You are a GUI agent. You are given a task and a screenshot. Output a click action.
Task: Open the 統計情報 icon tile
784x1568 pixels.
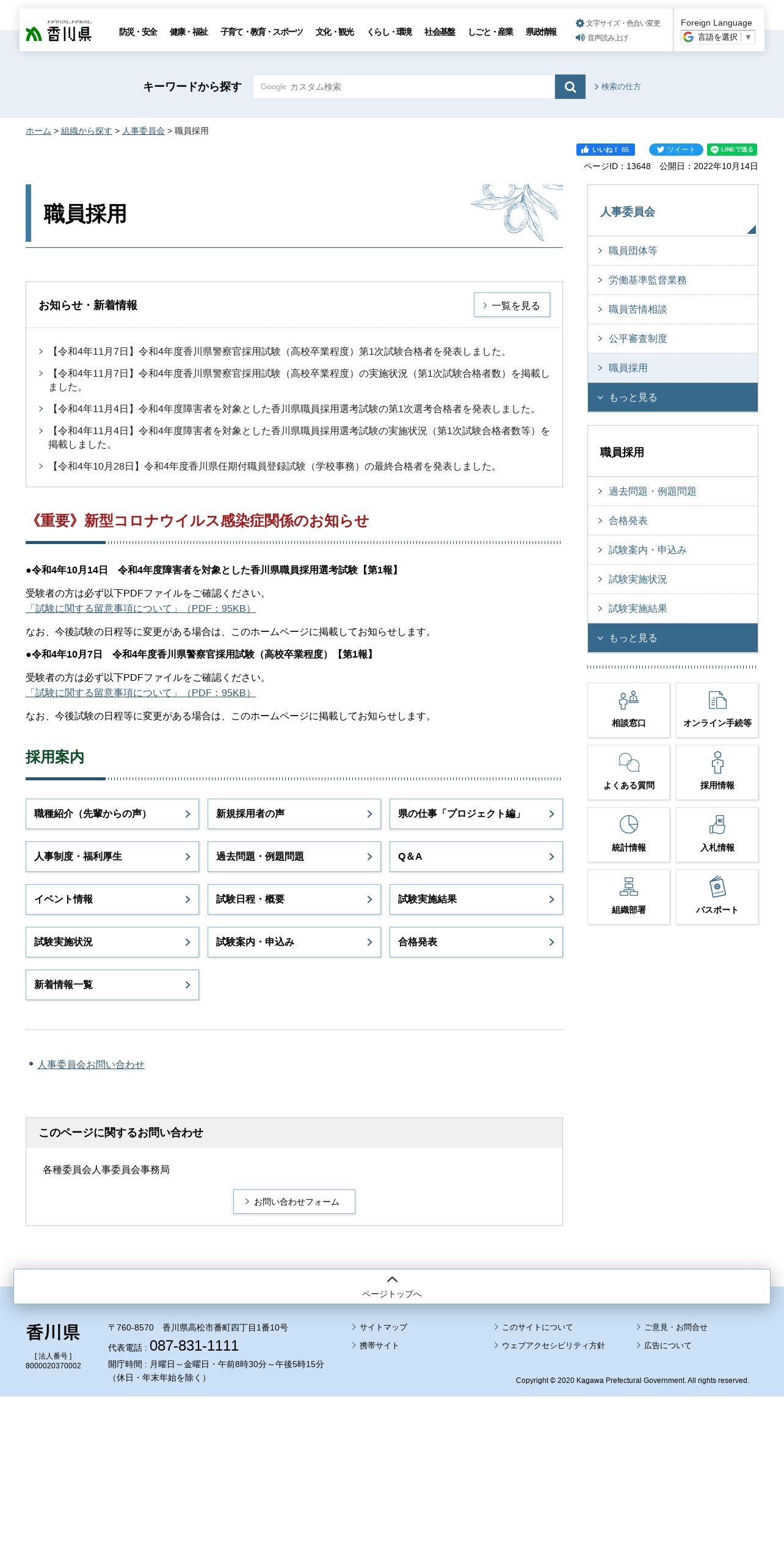click(x=628, y=835)
